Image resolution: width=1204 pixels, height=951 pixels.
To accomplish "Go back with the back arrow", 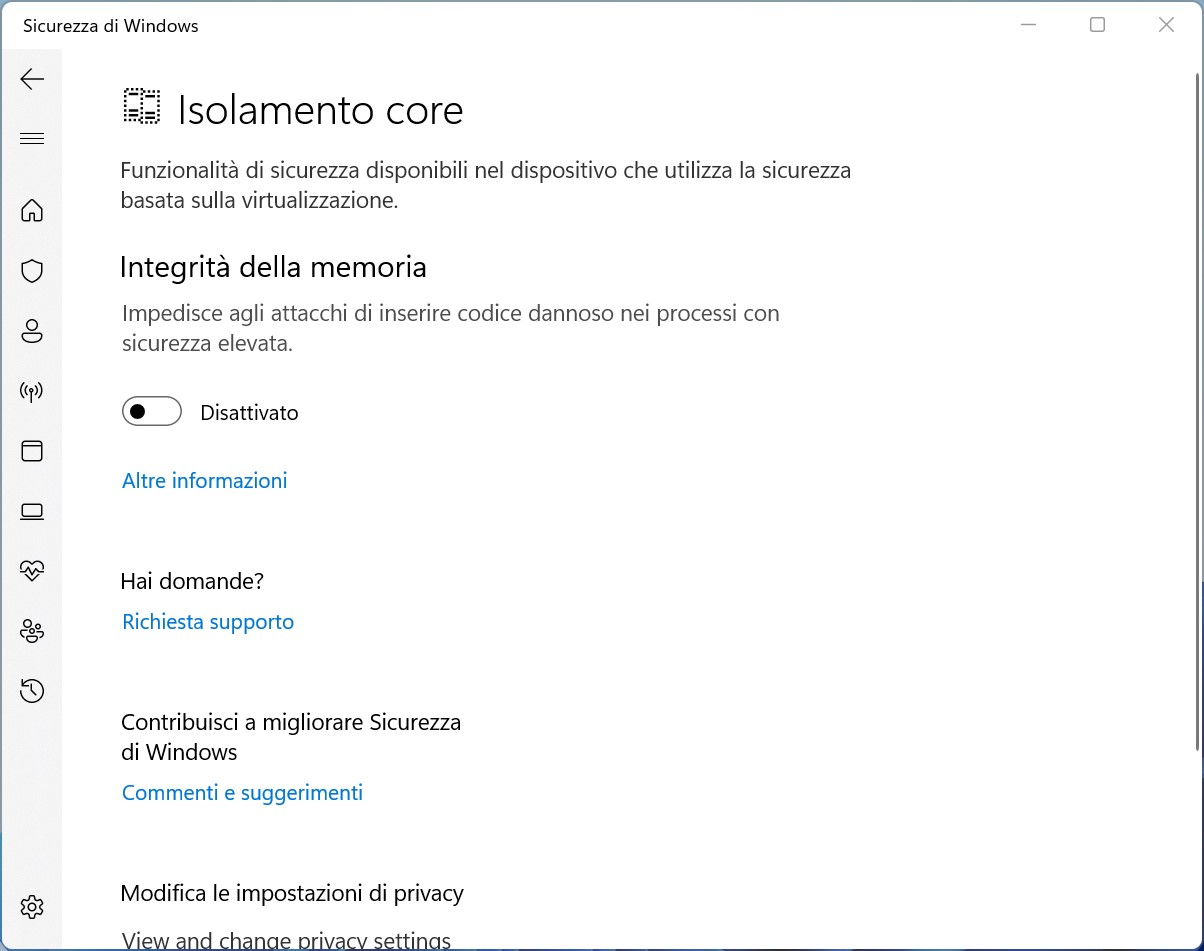I will click(32, 79).
